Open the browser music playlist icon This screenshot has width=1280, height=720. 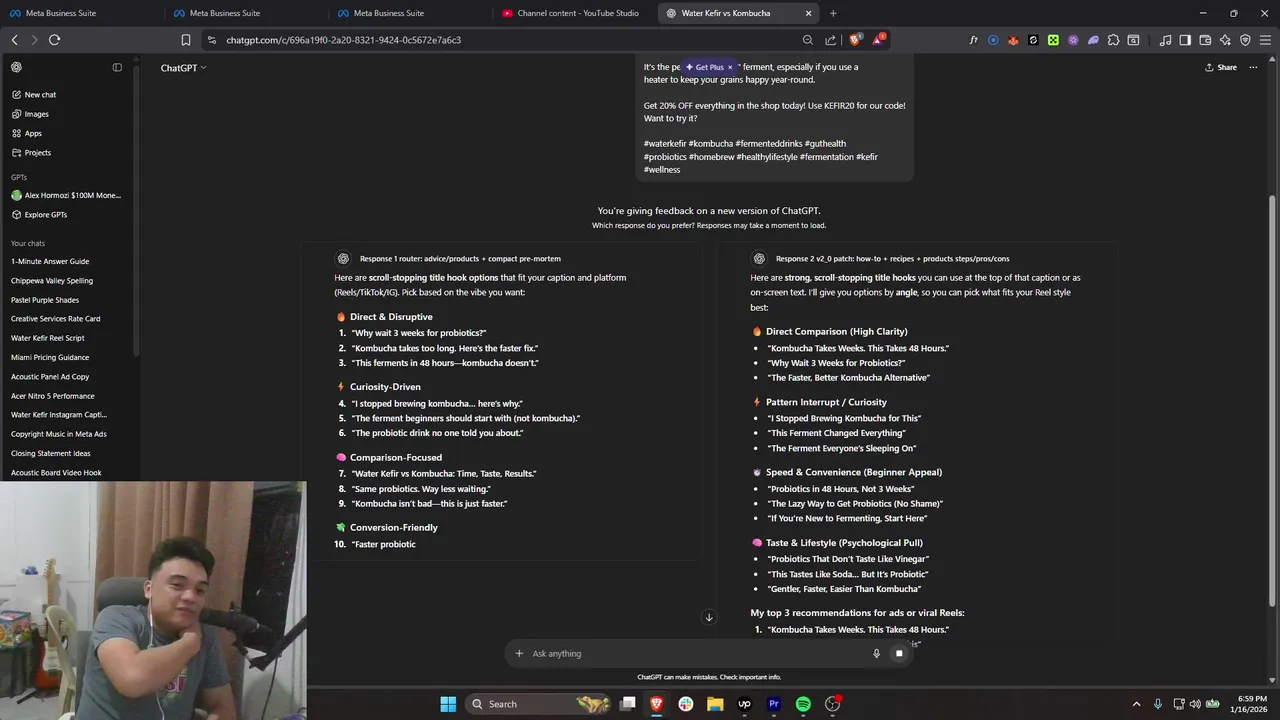tap(1165, 40)
